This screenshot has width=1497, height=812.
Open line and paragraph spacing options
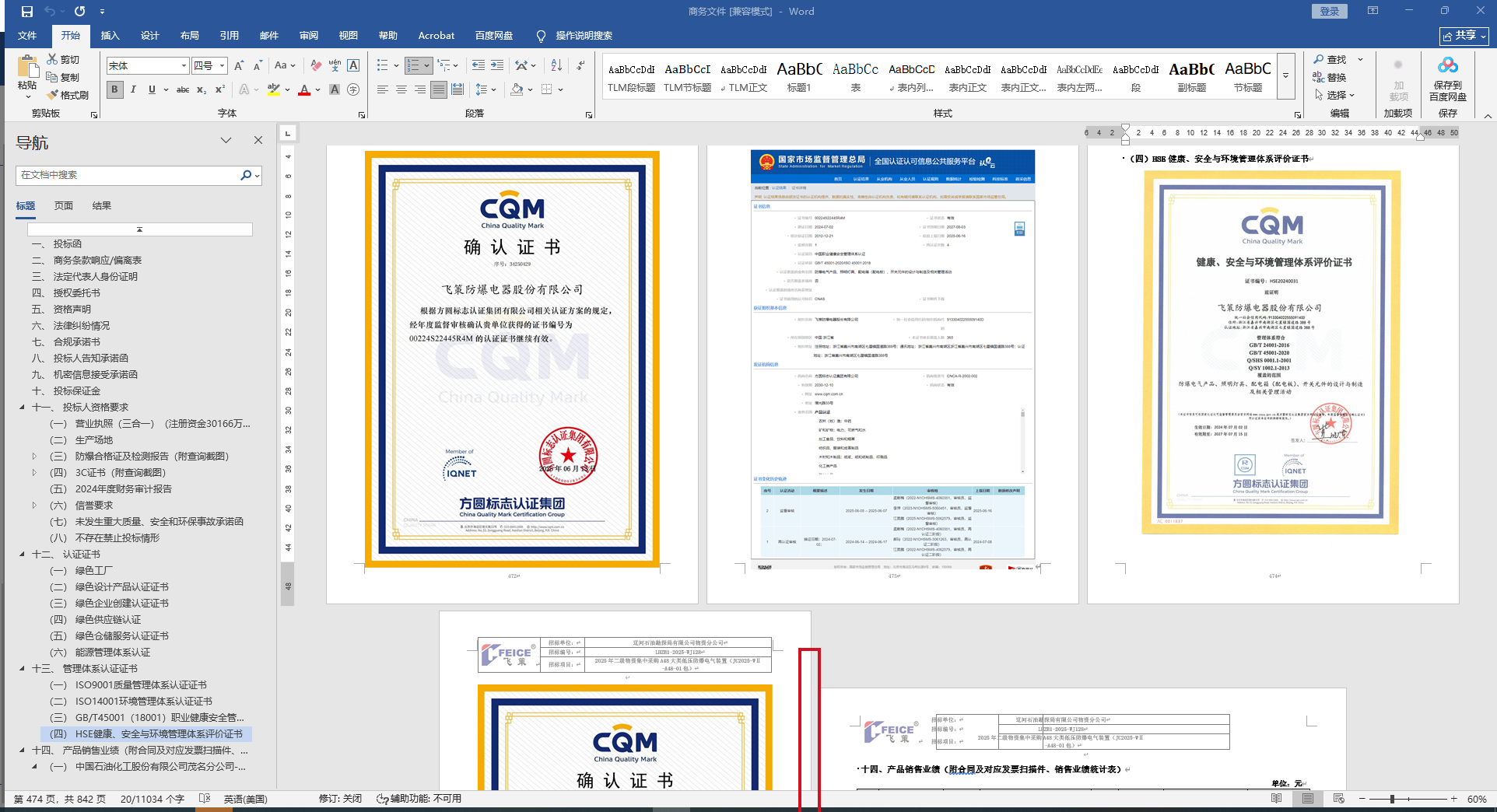tap(486, 89)
